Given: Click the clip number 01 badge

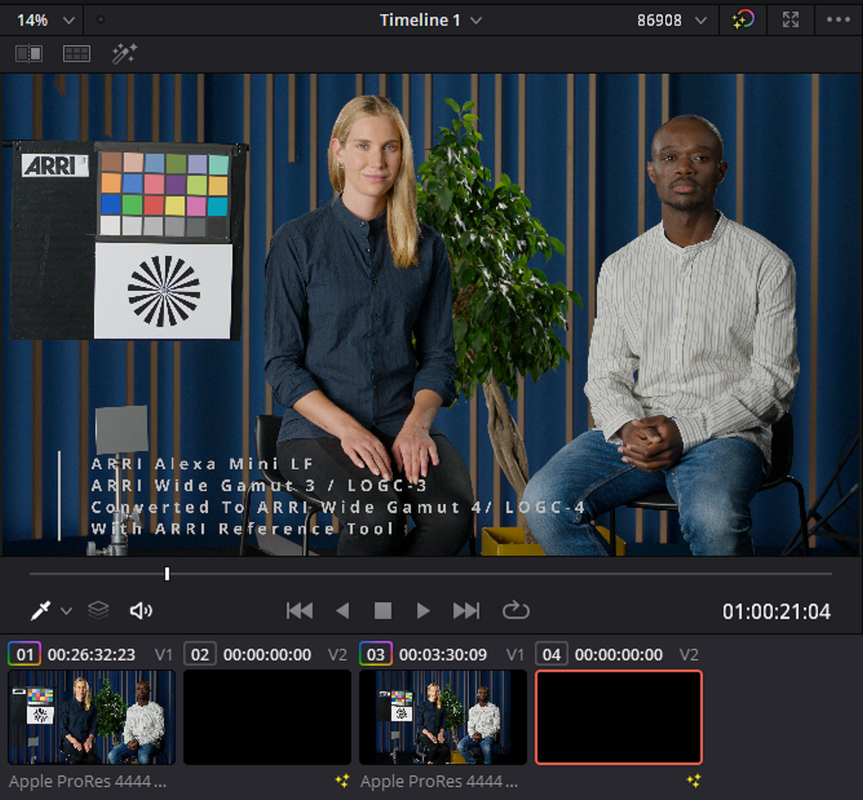Looking at the screenshot, I should tap(24, 654).
